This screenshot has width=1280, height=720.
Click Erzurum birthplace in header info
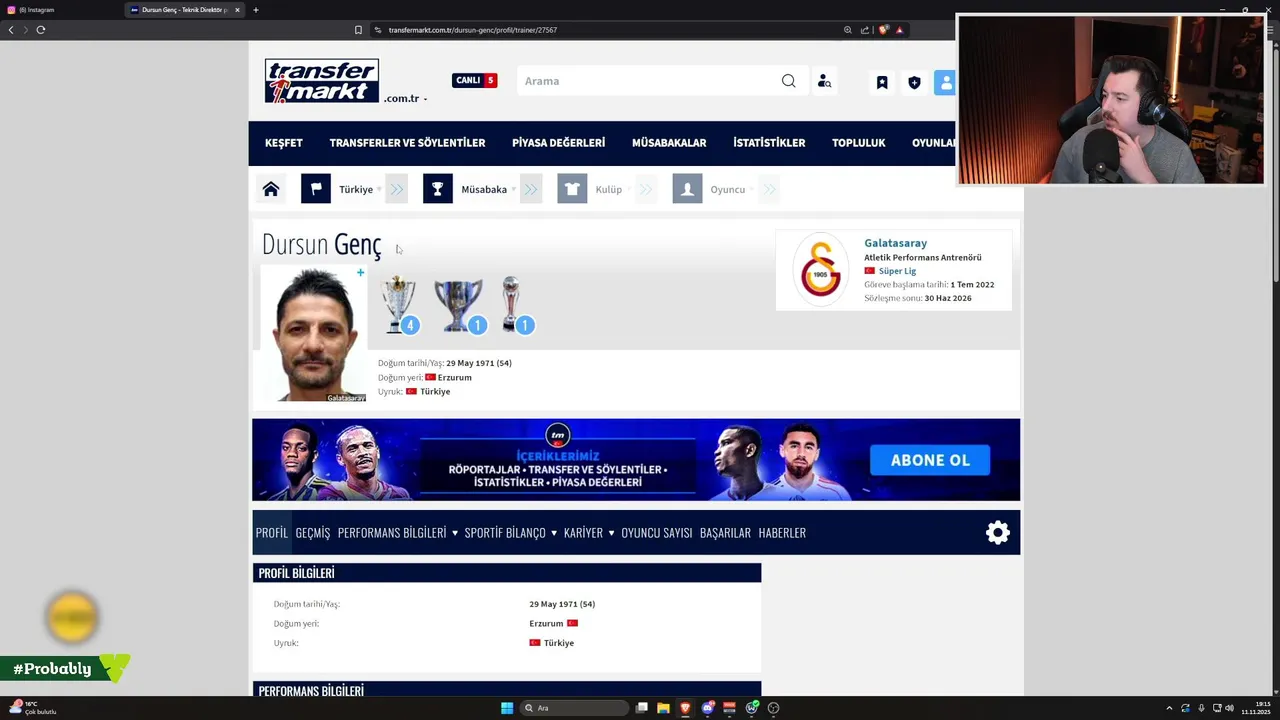(x=454, y=377)
